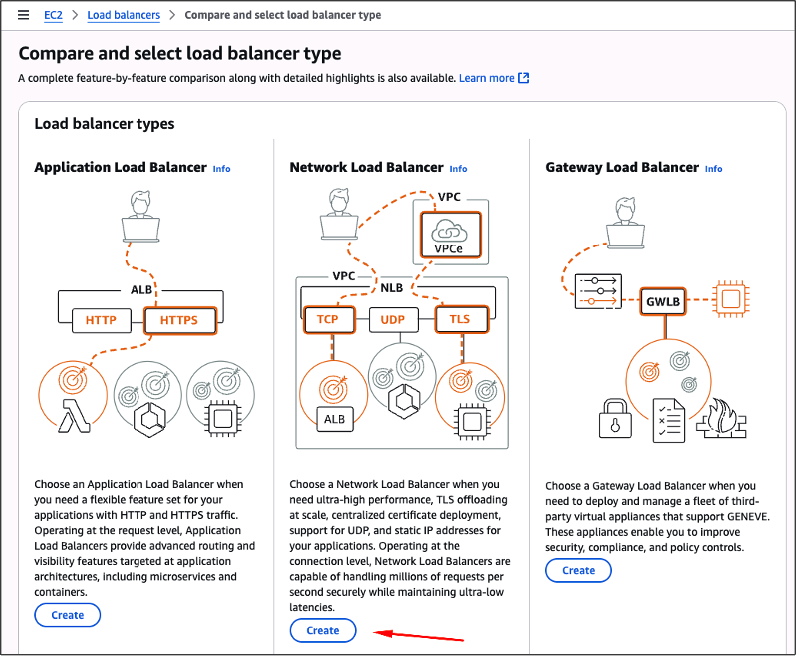Click the checklist document icon
The image size is (797, 658).
[x=668, y=420]
